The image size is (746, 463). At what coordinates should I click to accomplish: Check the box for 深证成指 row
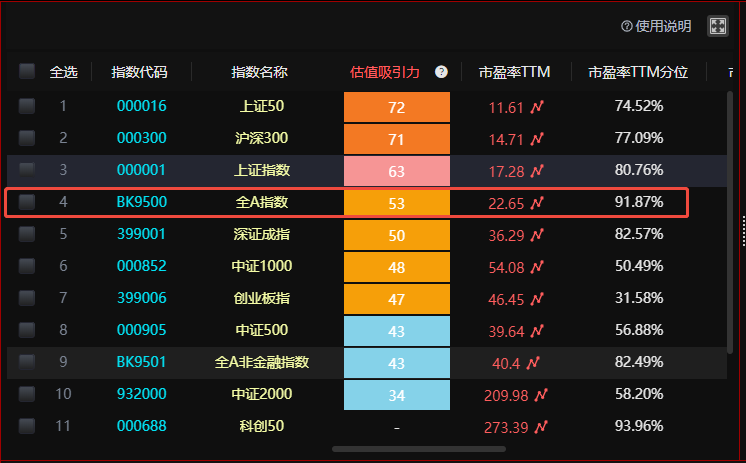click(27, 234)
